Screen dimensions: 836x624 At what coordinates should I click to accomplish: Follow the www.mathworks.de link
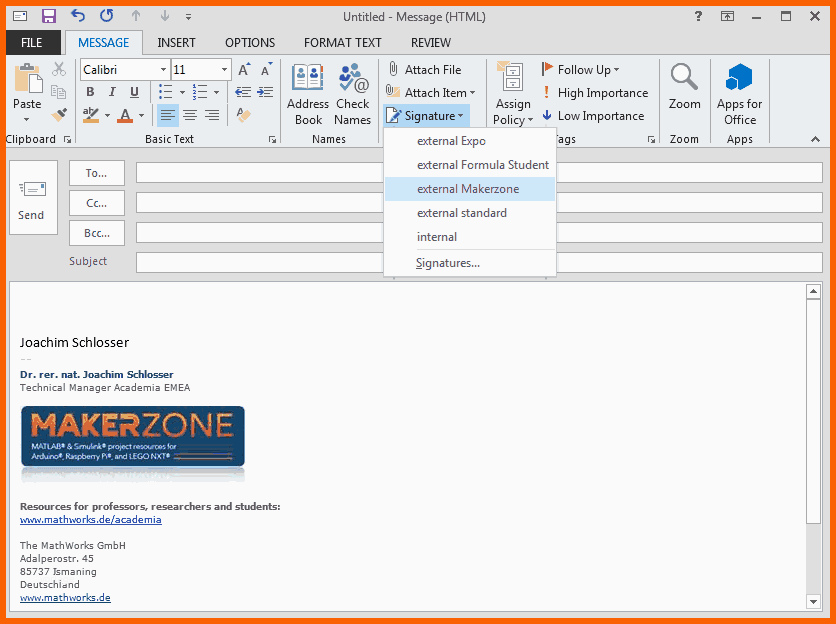click(65, 597)
